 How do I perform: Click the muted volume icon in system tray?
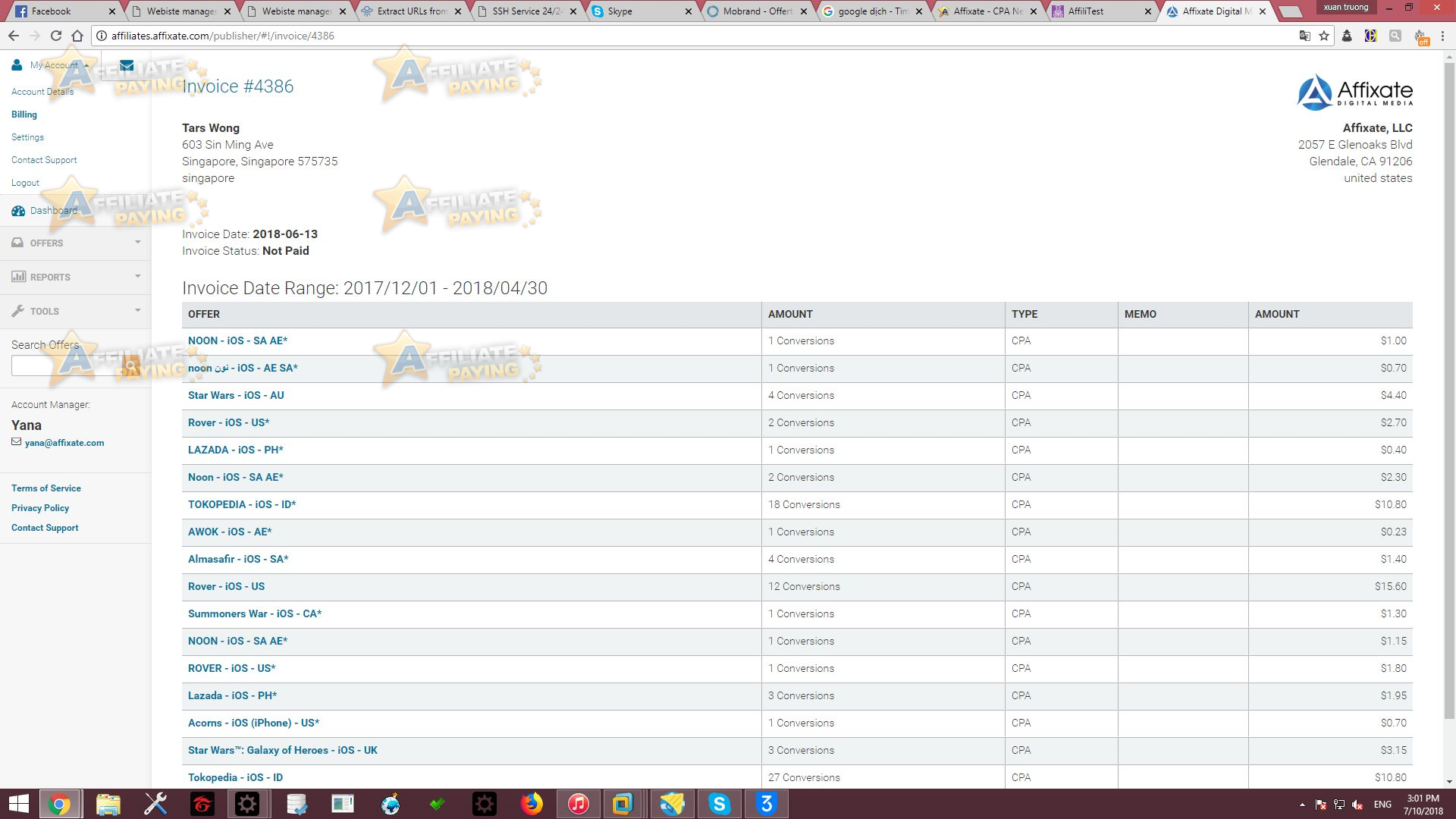[x=1357, y=805]
